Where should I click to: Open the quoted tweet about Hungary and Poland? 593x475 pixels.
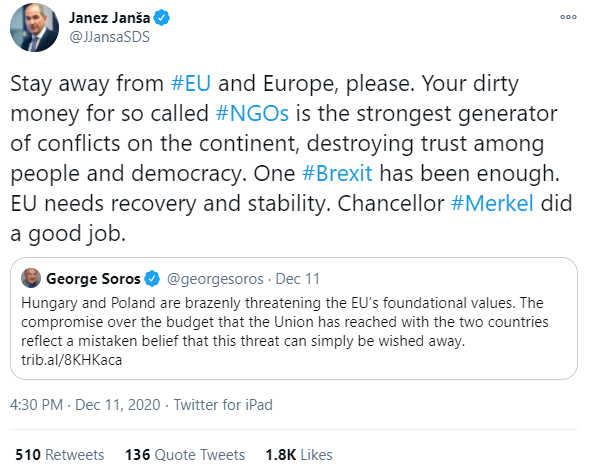pyautogui.click(x=294, y=318)
